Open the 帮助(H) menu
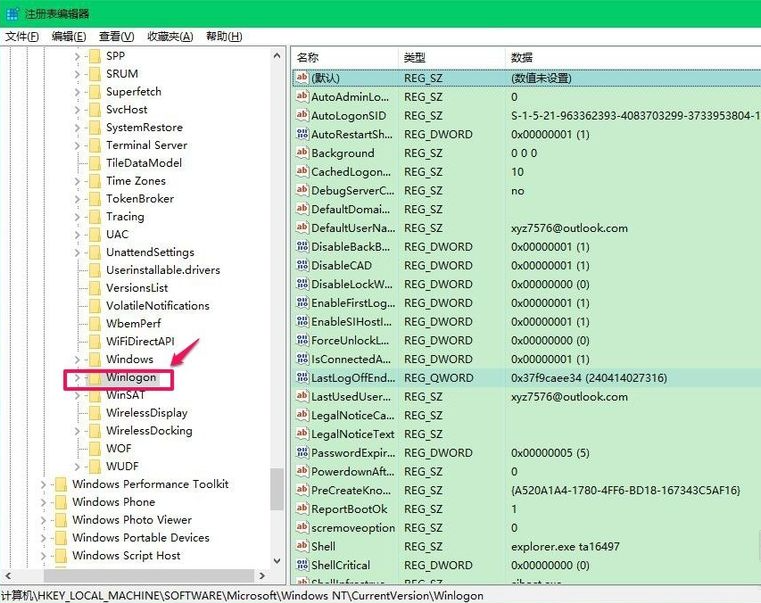The width and height of the screenshot is (761, 603). click(224, 36)
